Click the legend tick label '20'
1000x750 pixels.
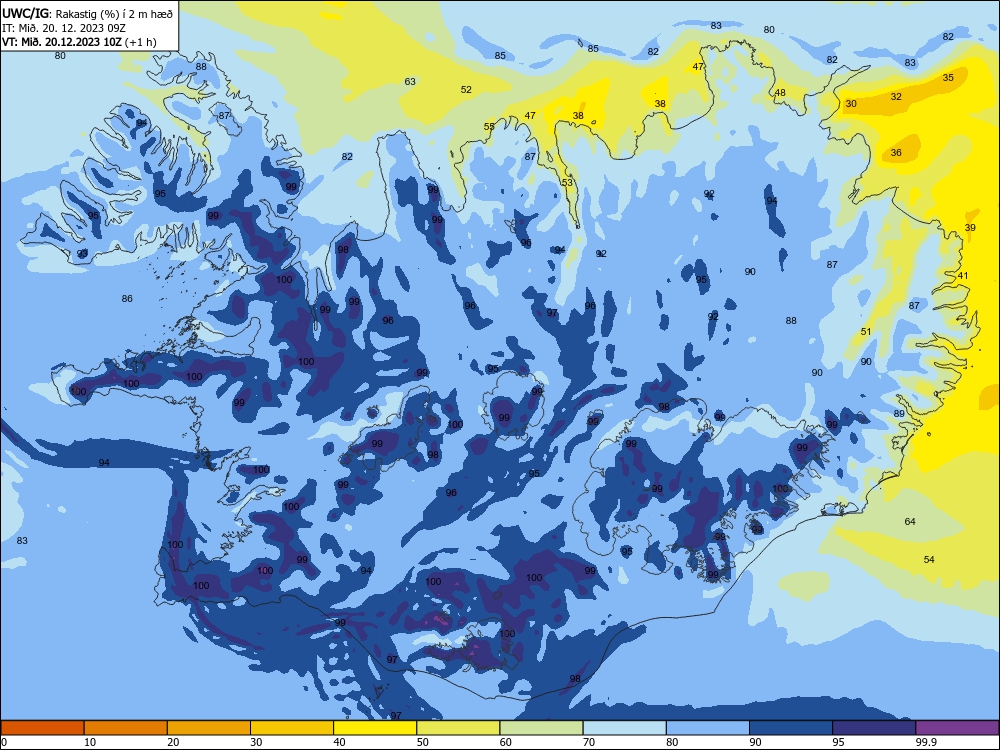click(173, 742)
